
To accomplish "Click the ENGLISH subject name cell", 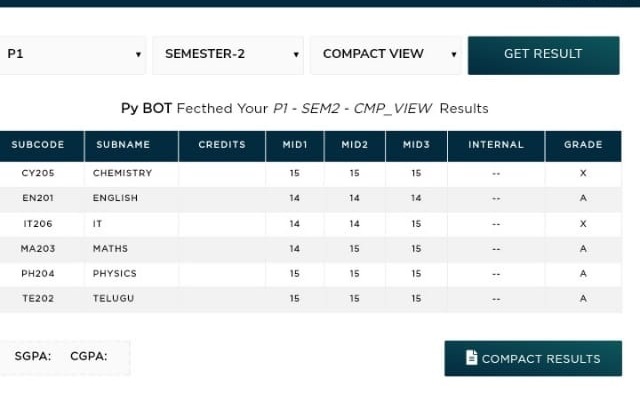I will pyautogui.click(x=115, y=198).
